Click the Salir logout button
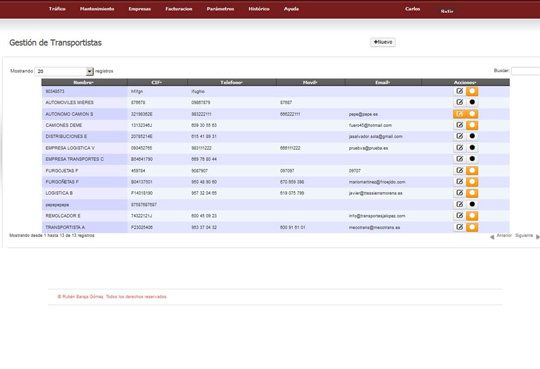 [447, 11]
